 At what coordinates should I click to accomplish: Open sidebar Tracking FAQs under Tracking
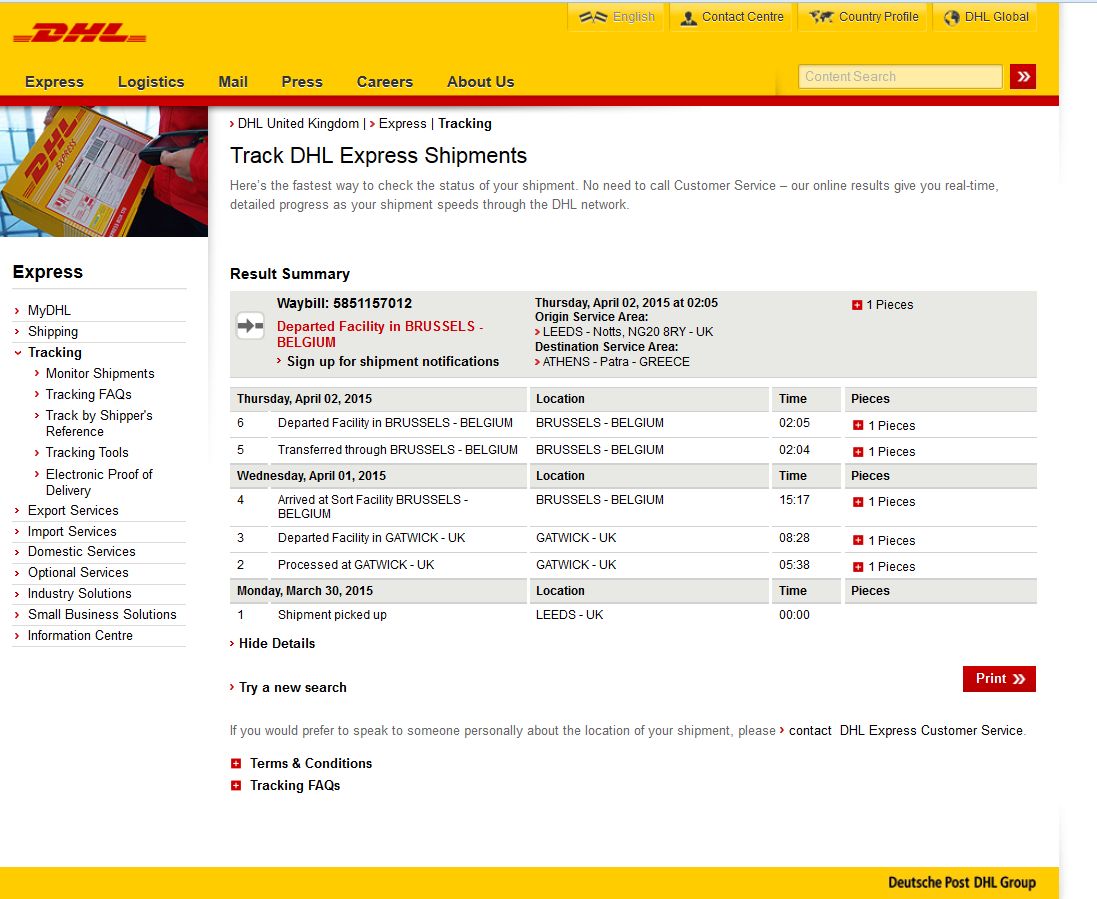[x=88, y=395]
